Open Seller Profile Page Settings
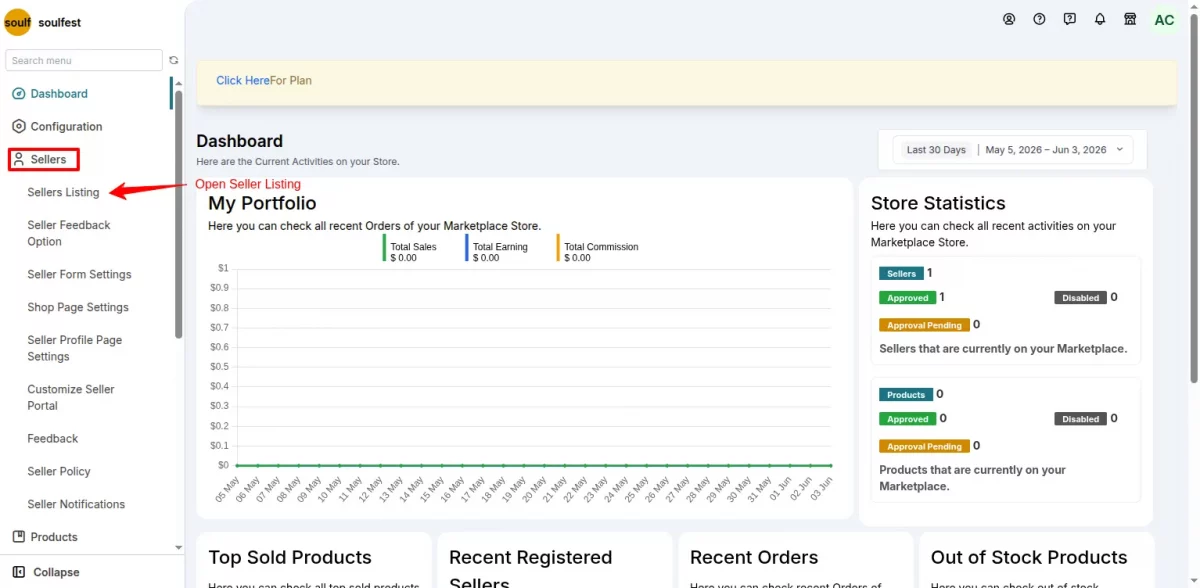The width and height of the screenshot is (1200, 588). tap(75, 348)
